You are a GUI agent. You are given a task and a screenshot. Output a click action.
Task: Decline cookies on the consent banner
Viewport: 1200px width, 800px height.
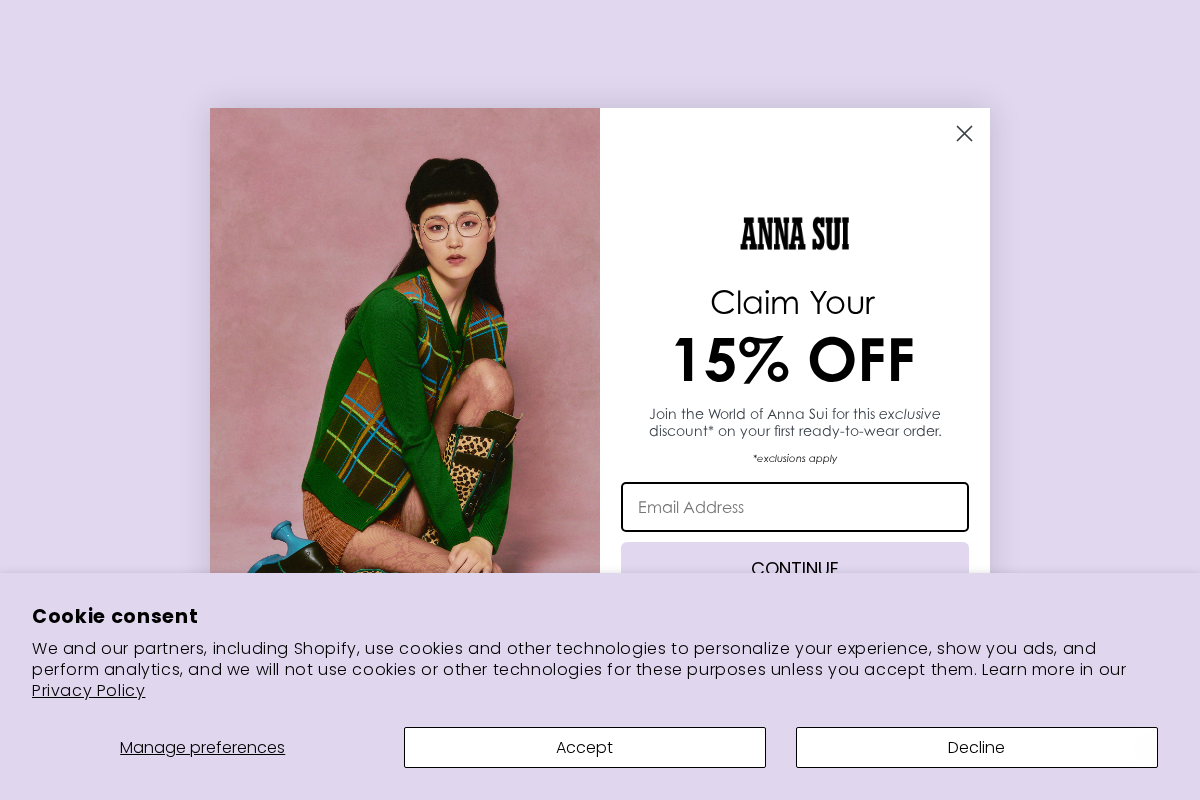976,747
